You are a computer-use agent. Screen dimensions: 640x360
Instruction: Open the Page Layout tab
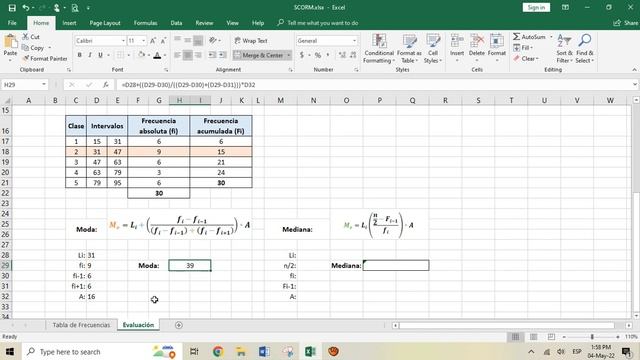pos(105,23)
